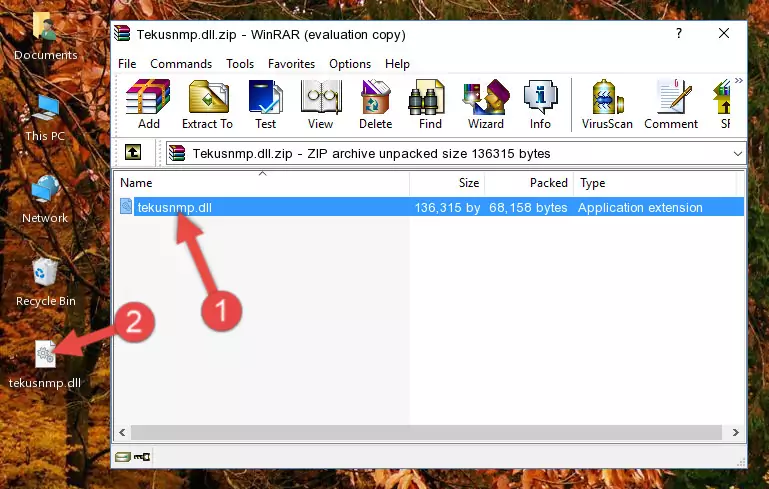Open the archive path dropdown
The height and width of the screenshot is (489, 769).
[x=737, y=154]
